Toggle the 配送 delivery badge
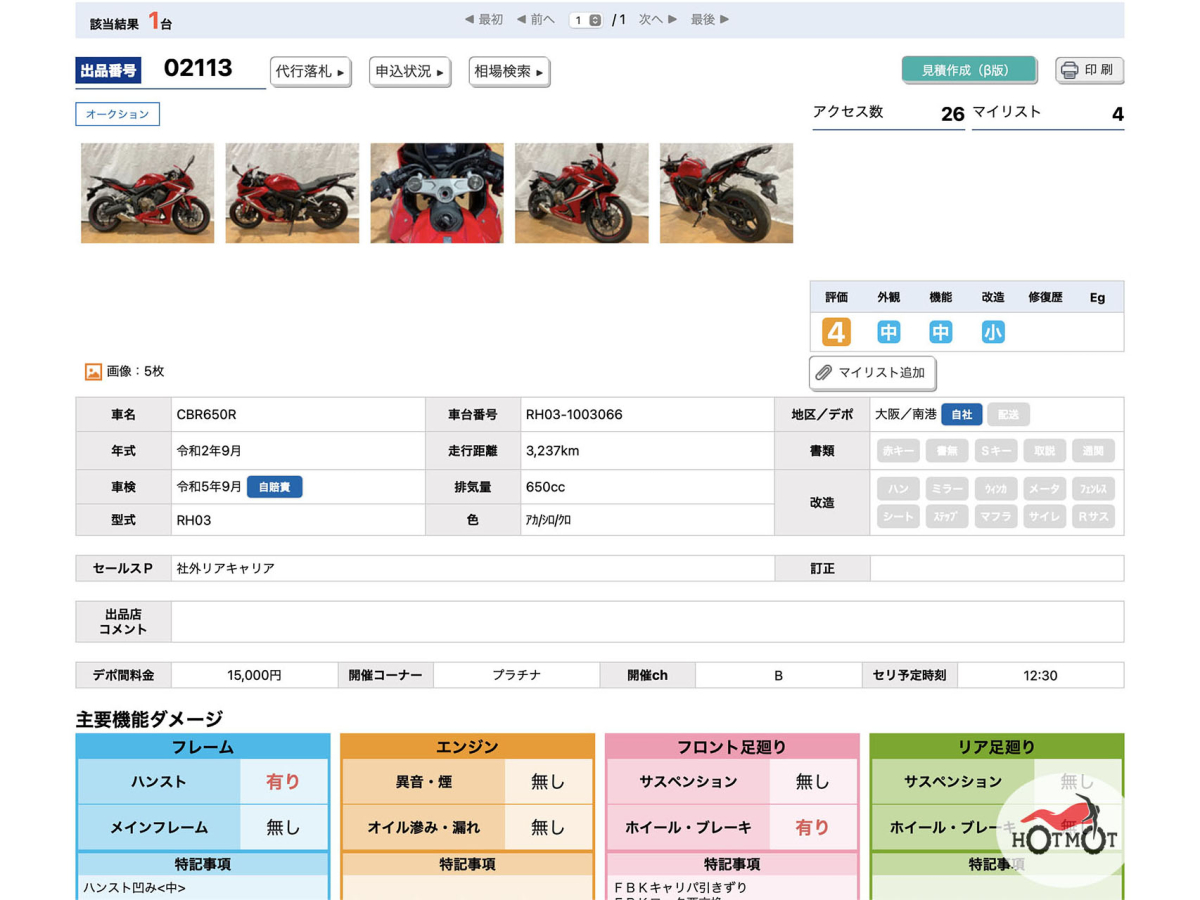 coord(1008,414)
